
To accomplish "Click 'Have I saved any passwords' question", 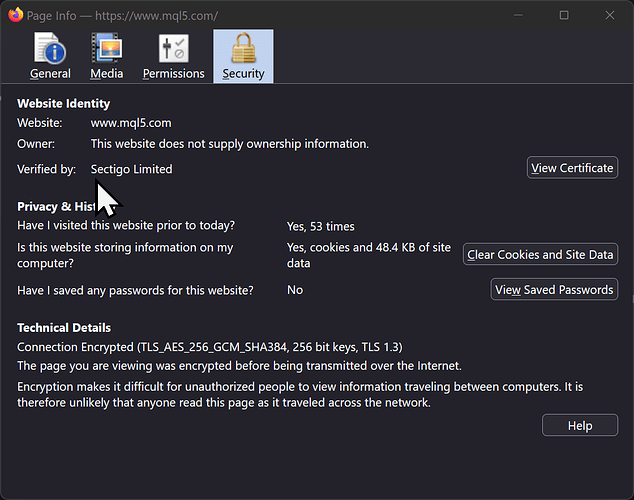I will (x=135, y=290).
